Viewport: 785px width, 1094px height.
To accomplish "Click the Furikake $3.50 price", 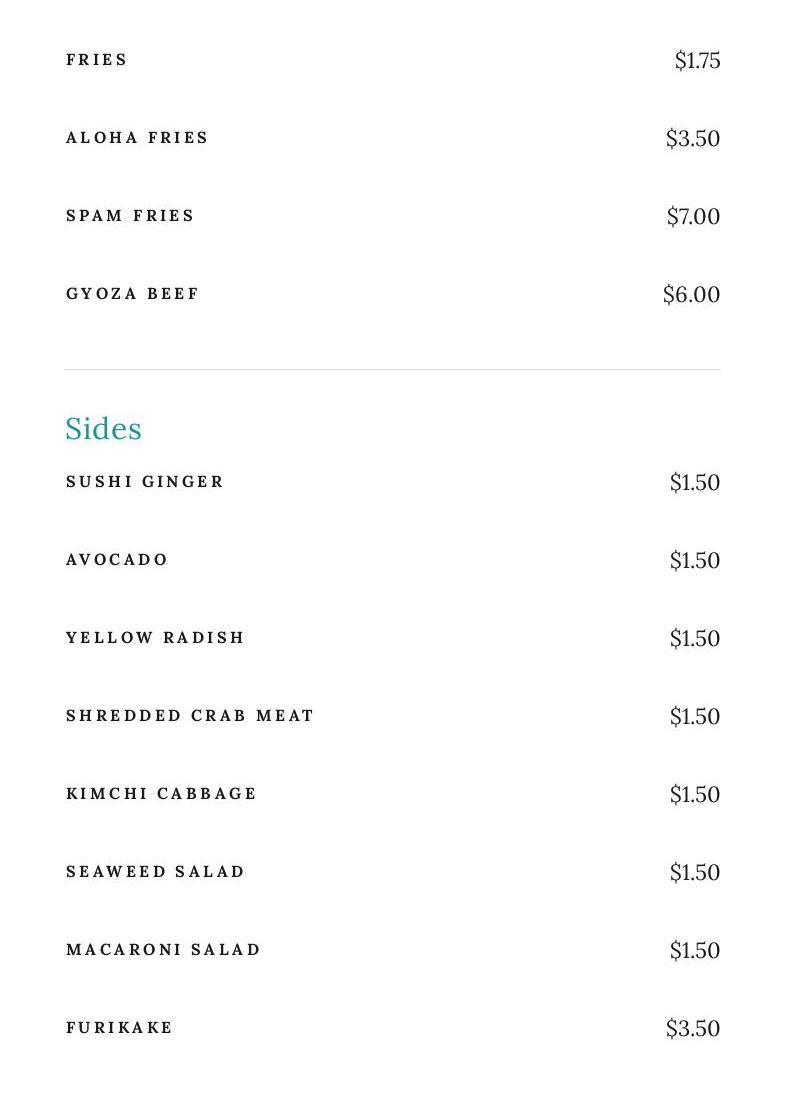I will coord(693,1029).
